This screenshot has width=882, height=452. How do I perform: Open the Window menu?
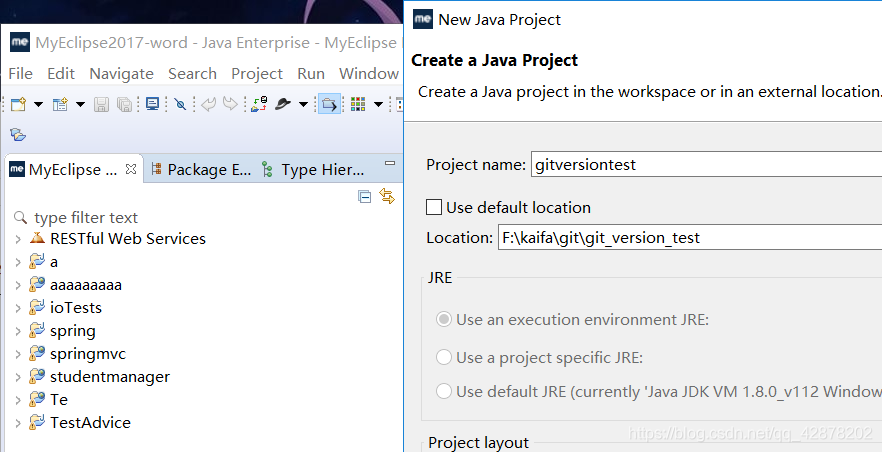coord(369,74)
